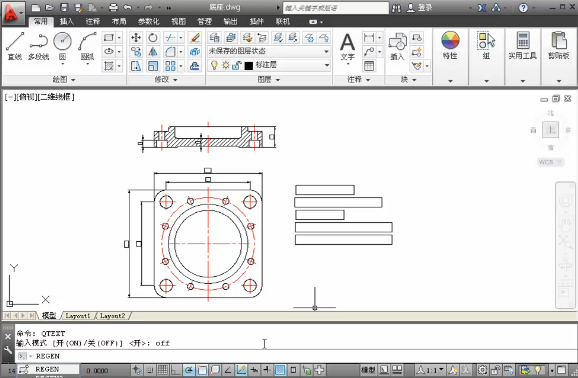Toggle Object Snap in status bar
The image size is (578, 378).
click(202, 370)
